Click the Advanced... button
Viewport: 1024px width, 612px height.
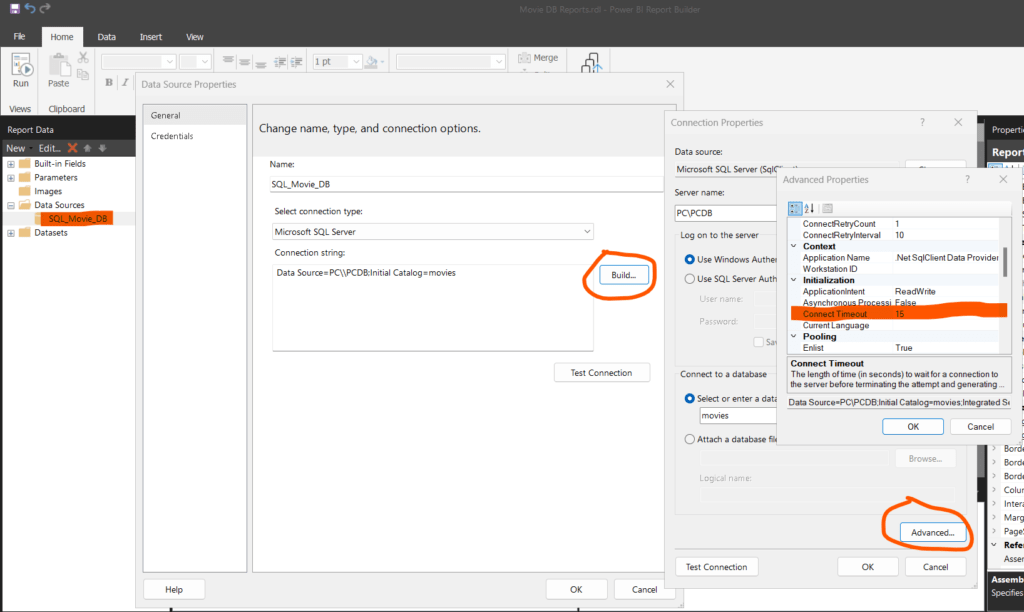tap(933, 532)
